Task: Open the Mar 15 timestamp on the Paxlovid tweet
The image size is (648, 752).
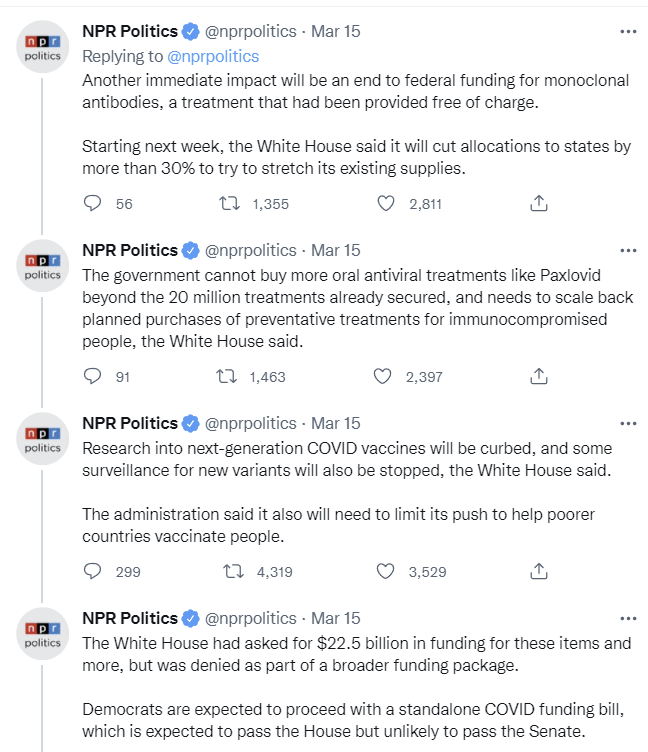Action: [x=336, y=250]
